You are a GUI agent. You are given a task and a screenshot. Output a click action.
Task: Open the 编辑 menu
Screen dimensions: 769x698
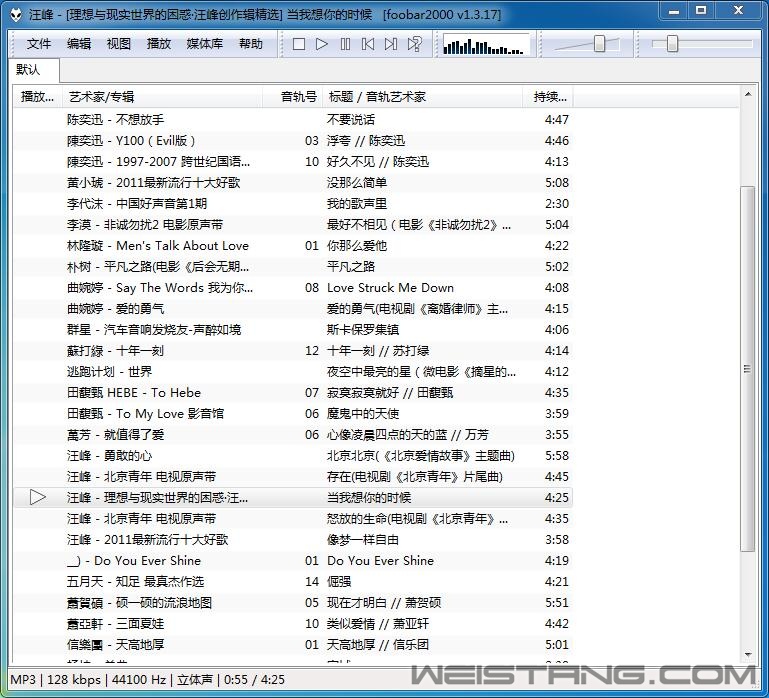(x=79, y=44)
